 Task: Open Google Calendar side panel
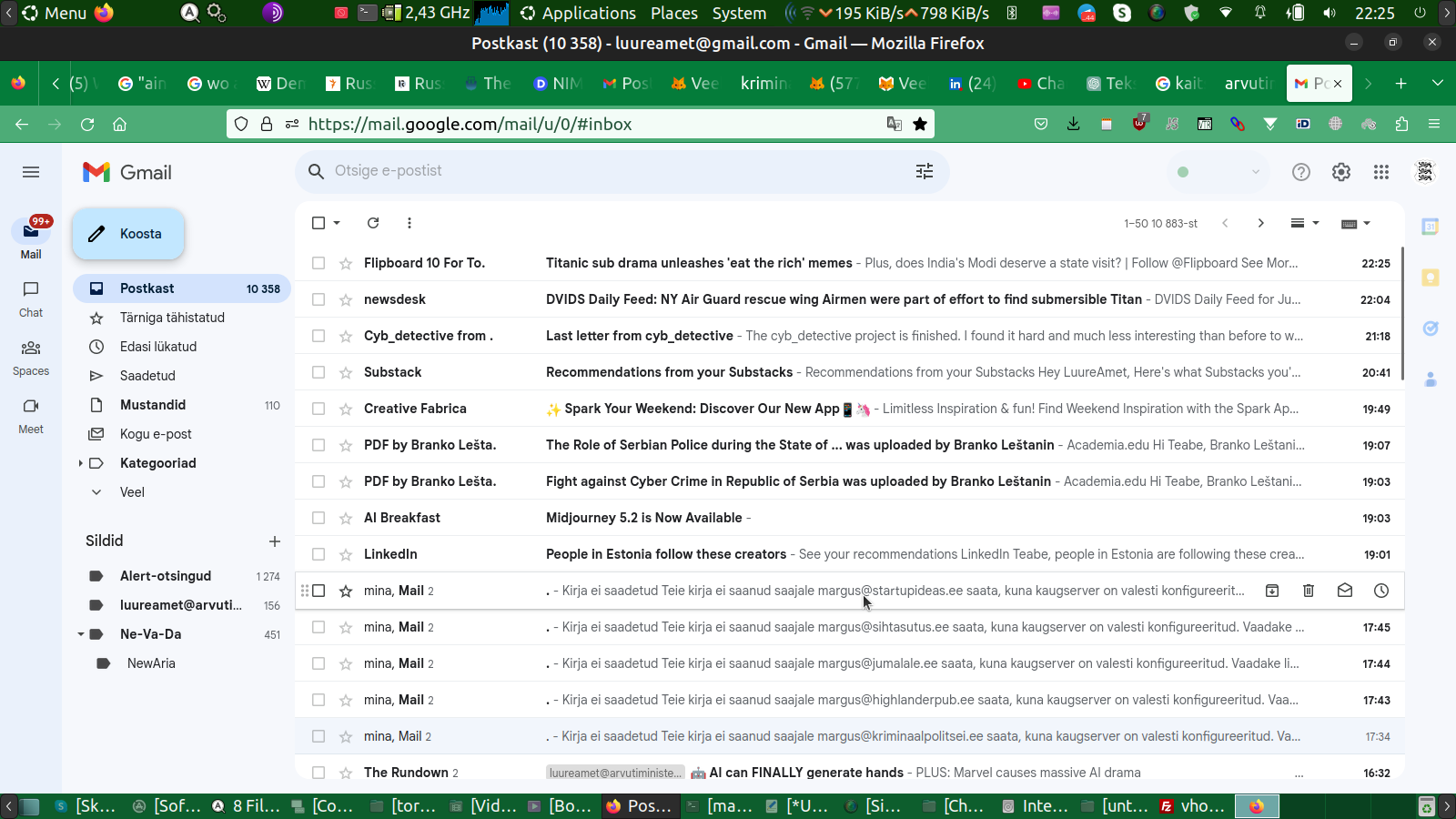pyautogui.click(x=1431, y=227)
